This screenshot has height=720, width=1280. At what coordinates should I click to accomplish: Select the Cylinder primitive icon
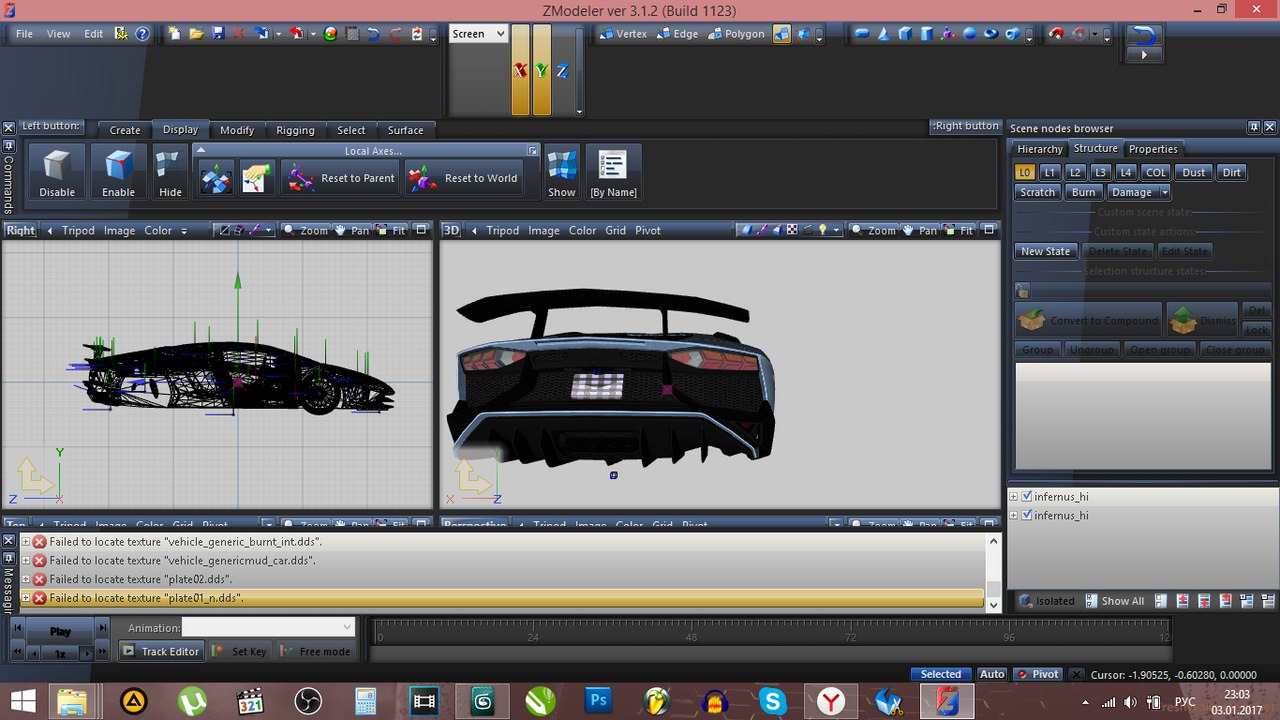pyautogui.click(x=926, y=33)
